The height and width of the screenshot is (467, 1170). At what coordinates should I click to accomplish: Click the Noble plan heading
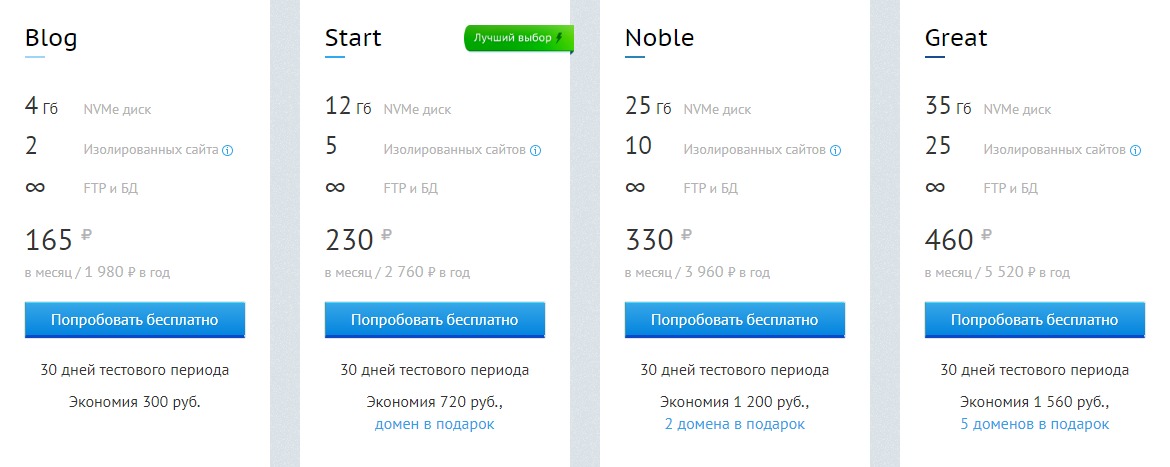click(x=660, y=37)
